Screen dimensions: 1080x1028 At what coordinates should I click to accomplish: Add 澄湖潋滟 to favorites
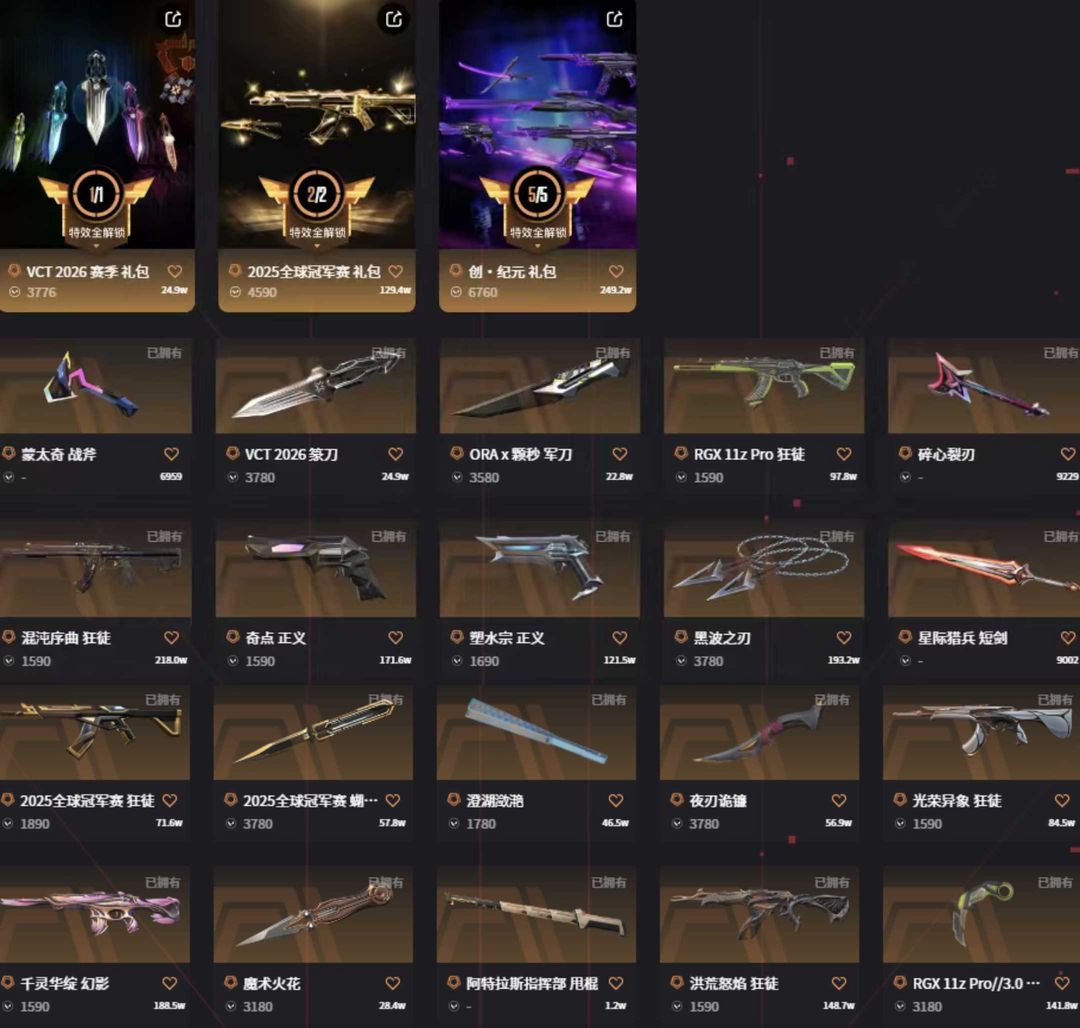coord(616,801)
